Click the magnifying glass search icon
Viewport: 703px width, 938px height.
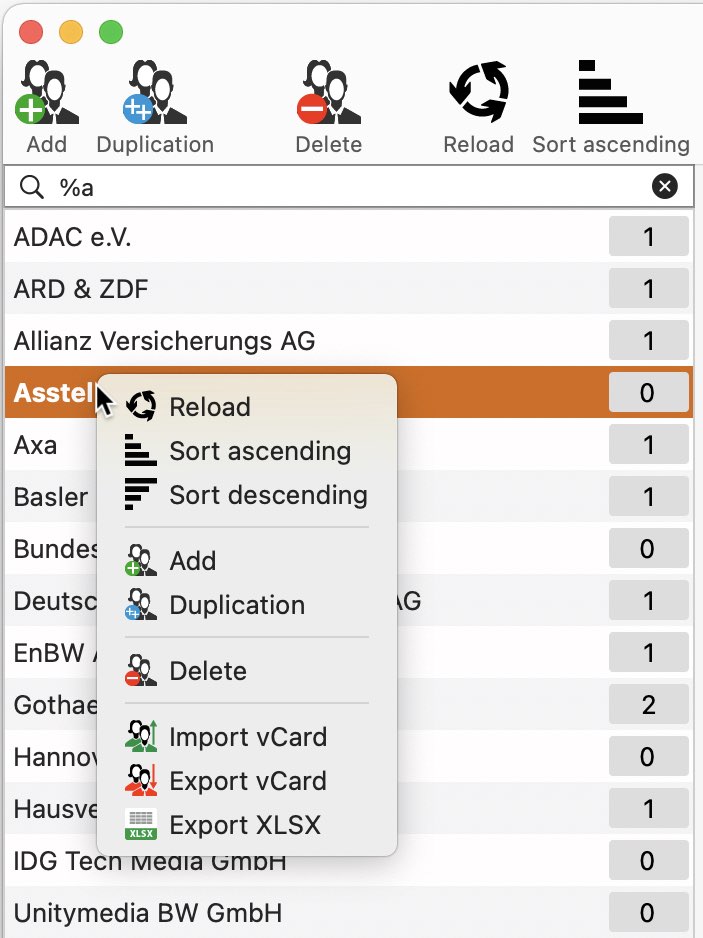(x=31, y=187)
